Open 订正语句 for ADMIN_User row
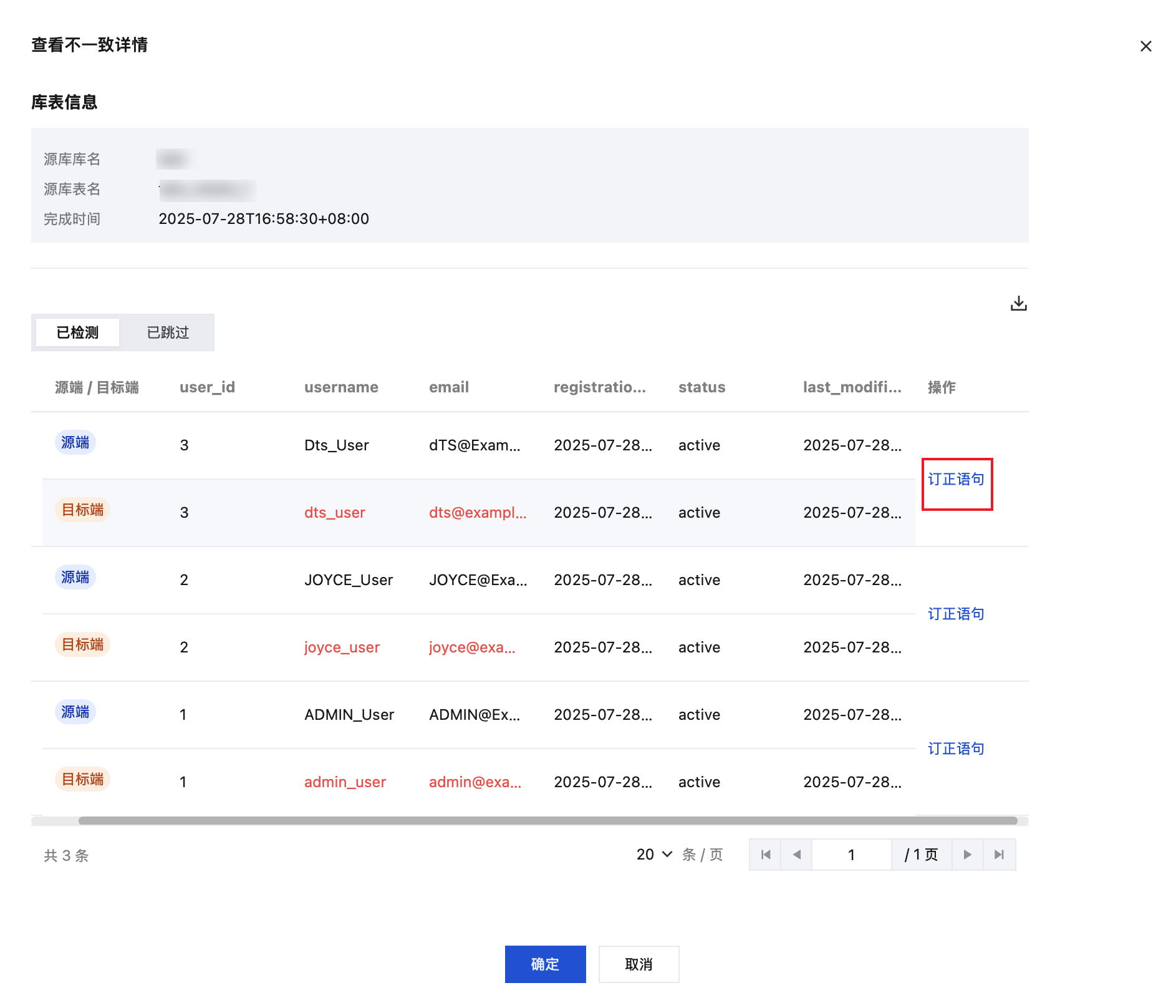1176x1008 pixels. point(956,749)
